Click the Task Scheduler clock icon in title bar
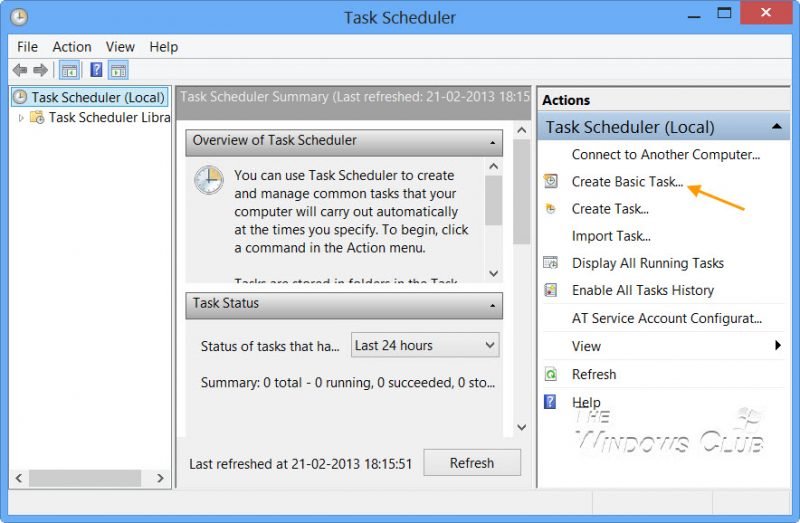Viewport: 800px width, 523px height. pos(19,17)
